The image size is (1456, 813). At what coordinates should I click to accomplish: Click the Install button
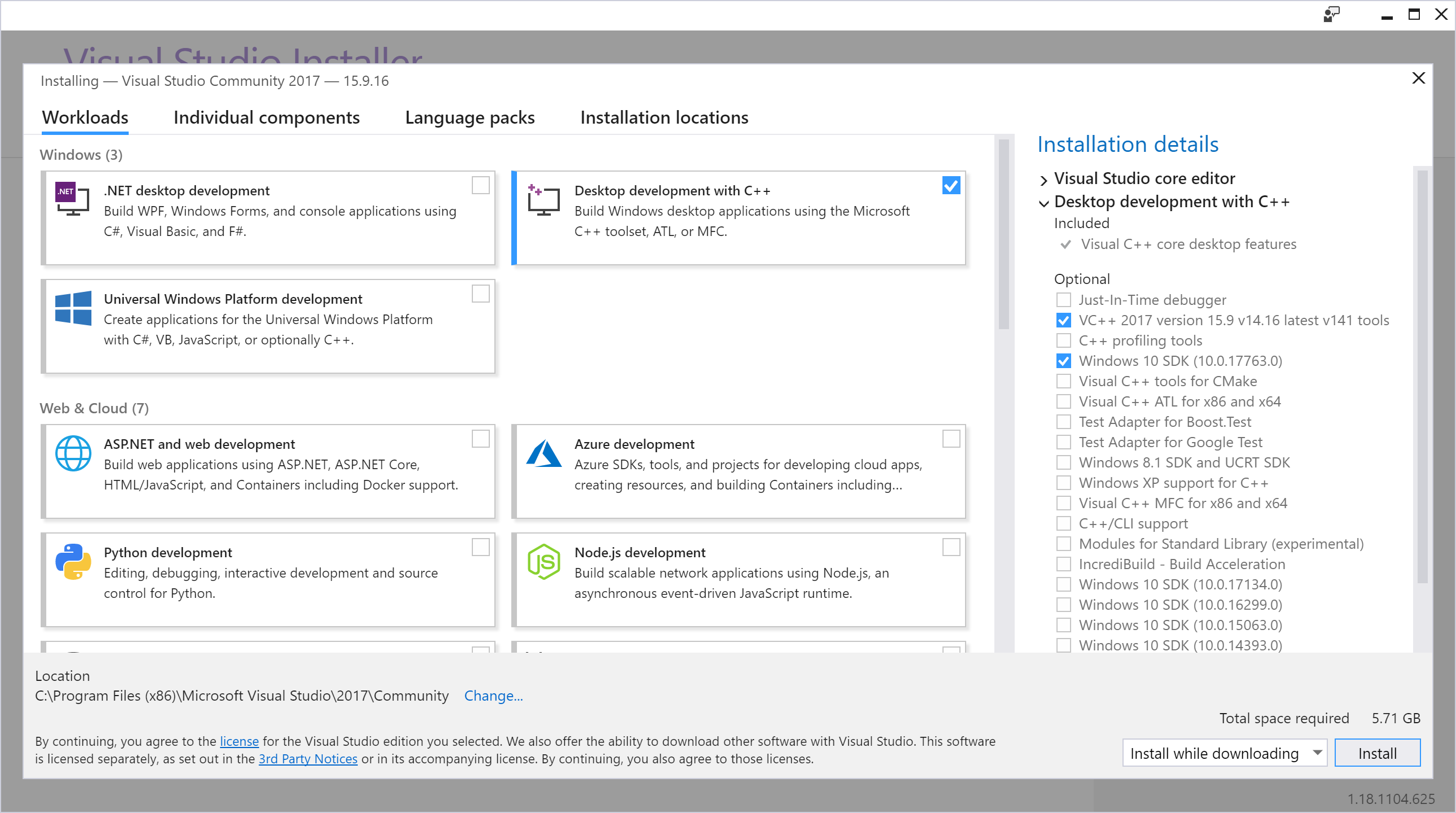1377,753
